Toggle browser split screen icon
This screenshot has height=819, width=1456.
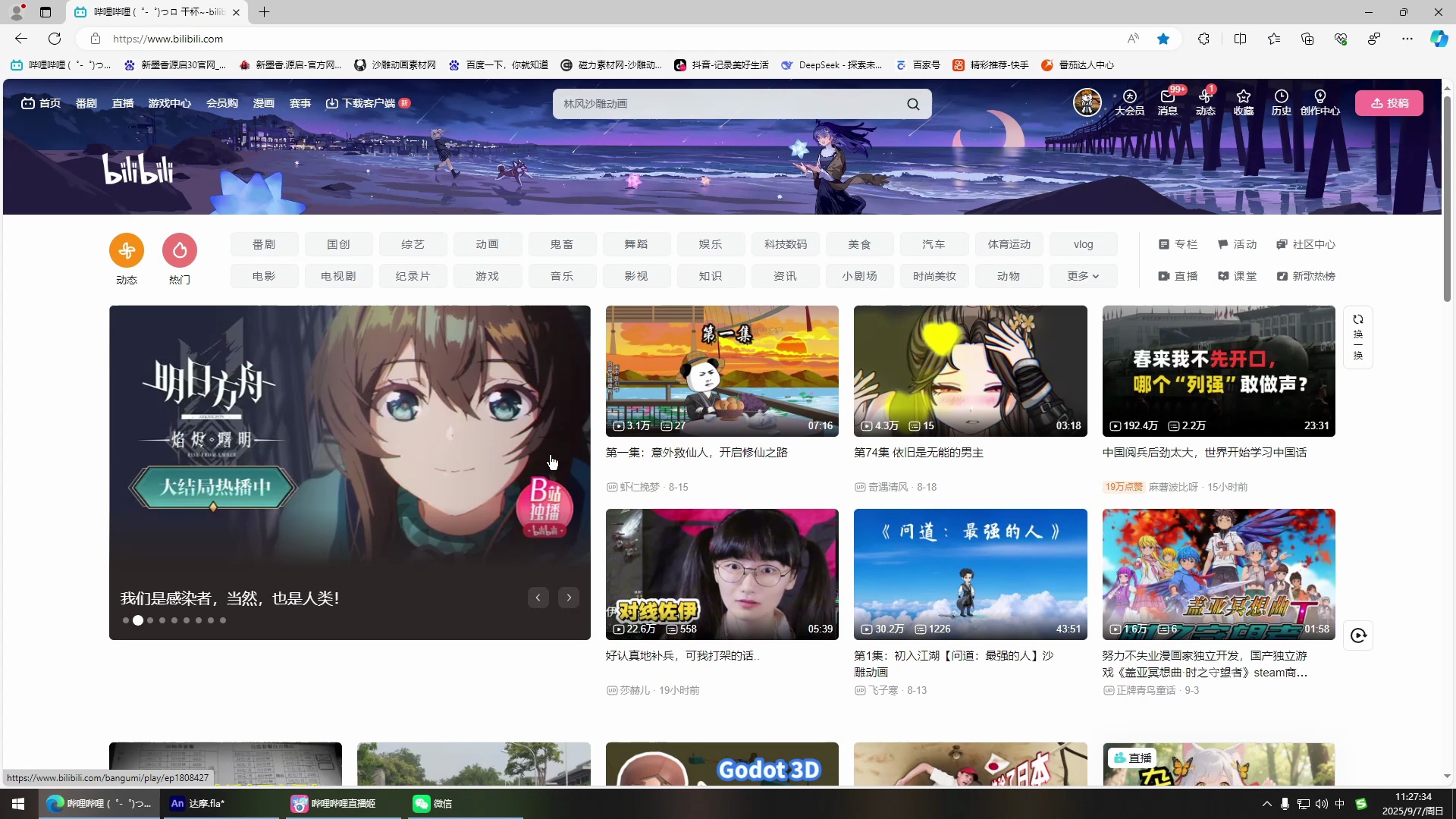(x=1240, y=39)
